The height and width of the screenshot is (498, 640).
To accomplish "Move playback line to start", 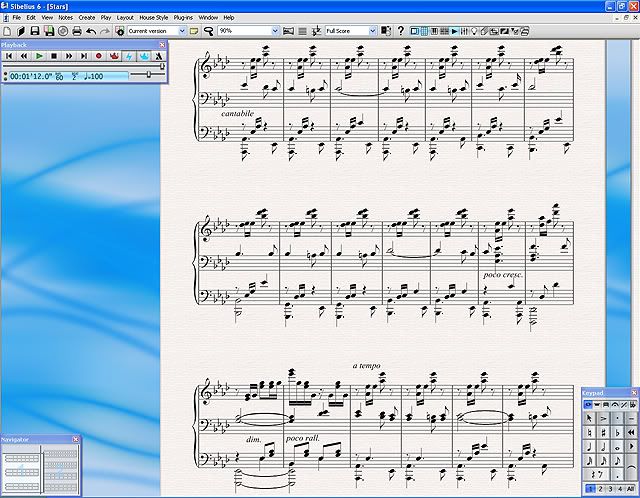I will 9,56.
